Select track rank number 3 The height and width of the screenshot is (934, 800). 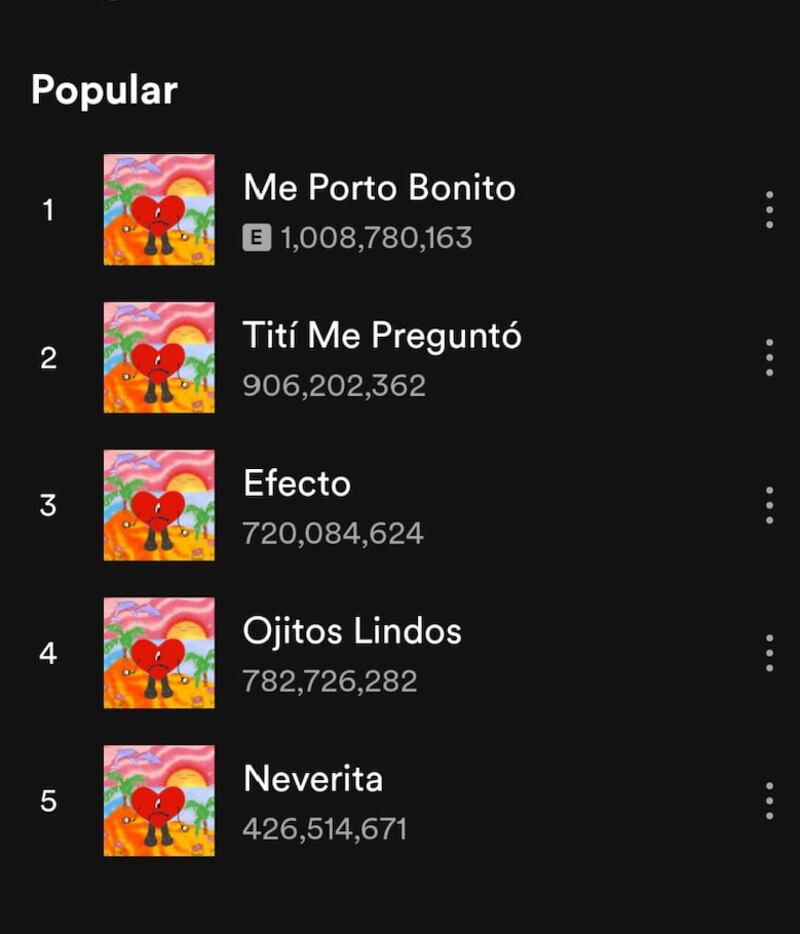pyautogui.click(x=48, y=505)
